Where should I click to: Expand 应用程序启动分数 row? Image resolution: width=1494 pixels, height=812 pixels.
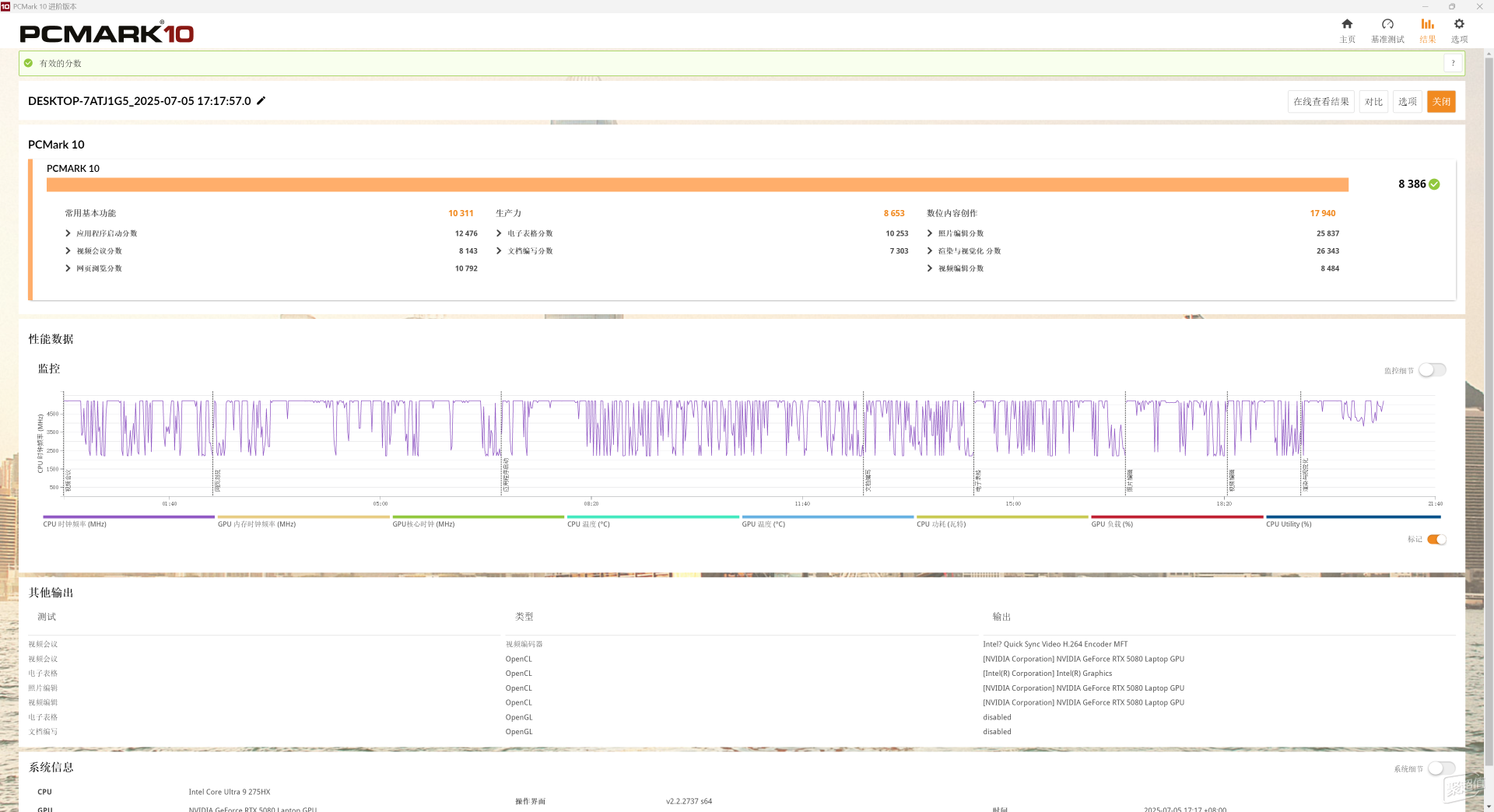68,233
